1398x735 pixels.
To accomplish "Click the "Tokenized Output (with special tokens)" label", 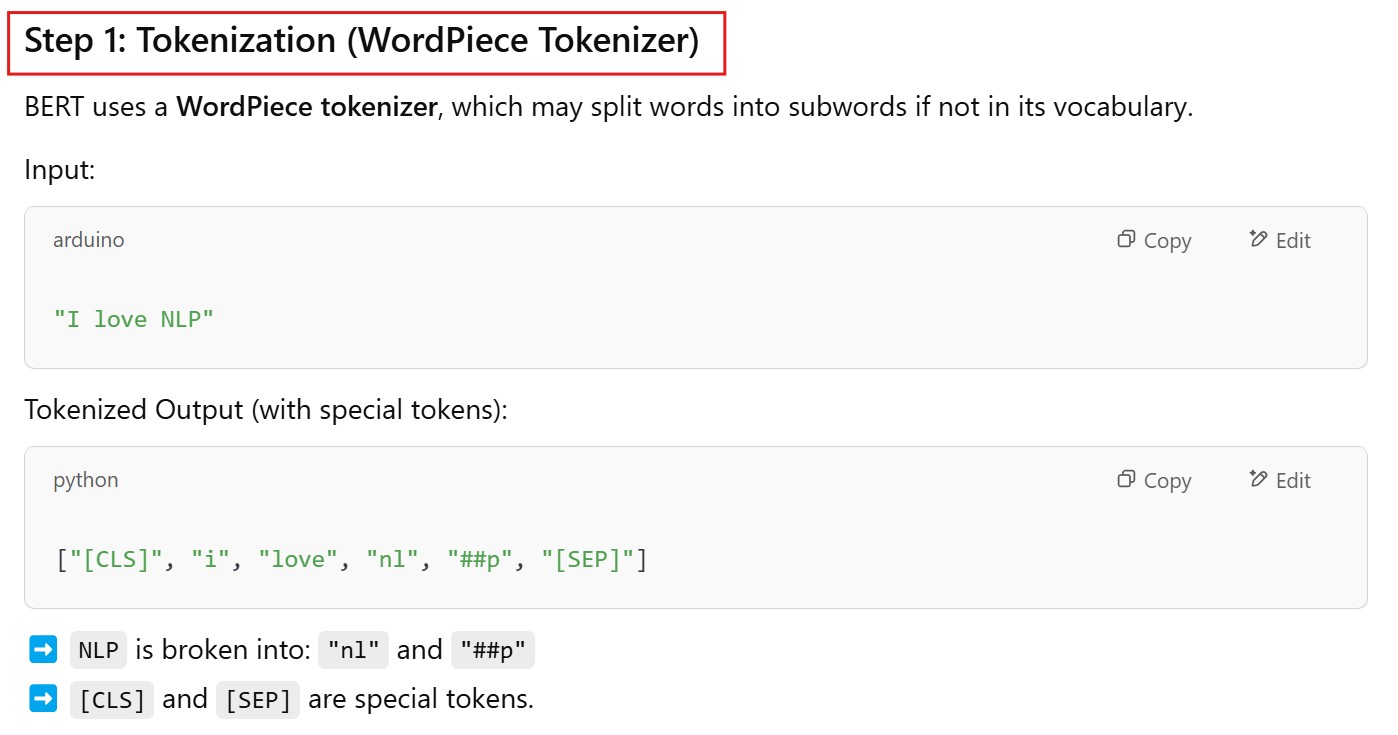I will 266,410.
